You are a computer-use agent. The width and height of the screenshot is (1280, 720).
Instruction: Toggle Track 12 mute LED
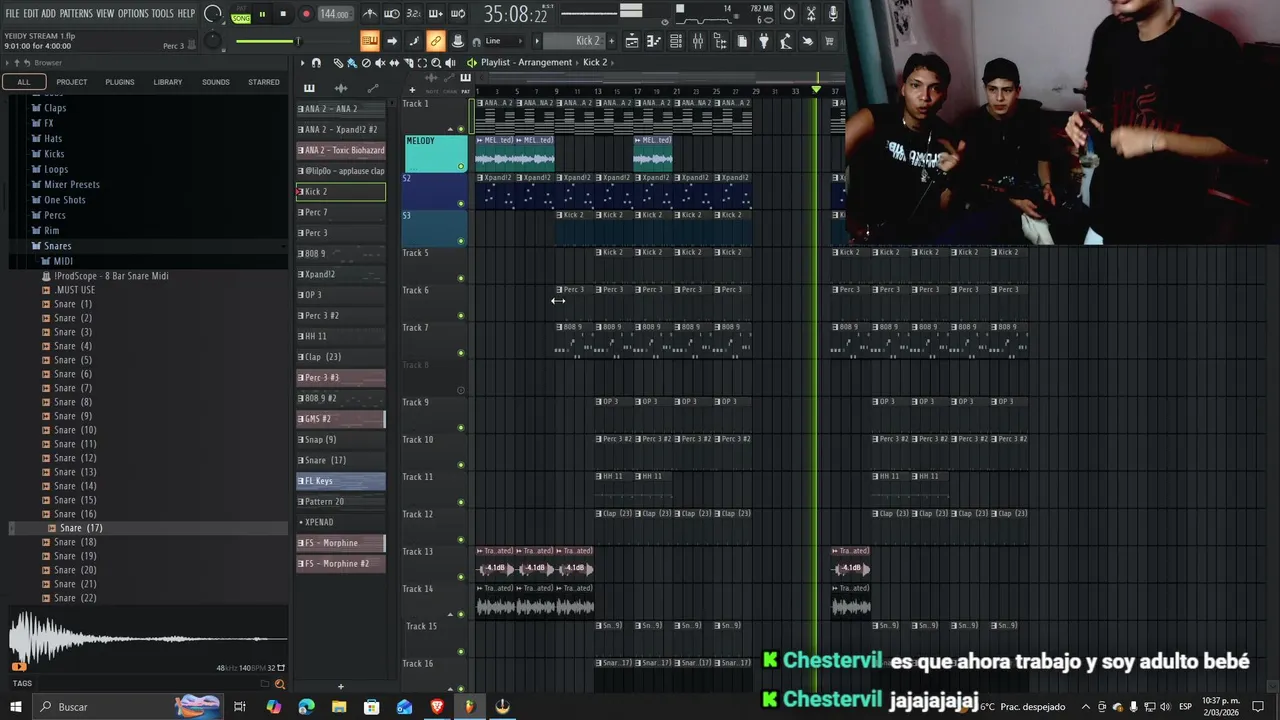point(461,540)
